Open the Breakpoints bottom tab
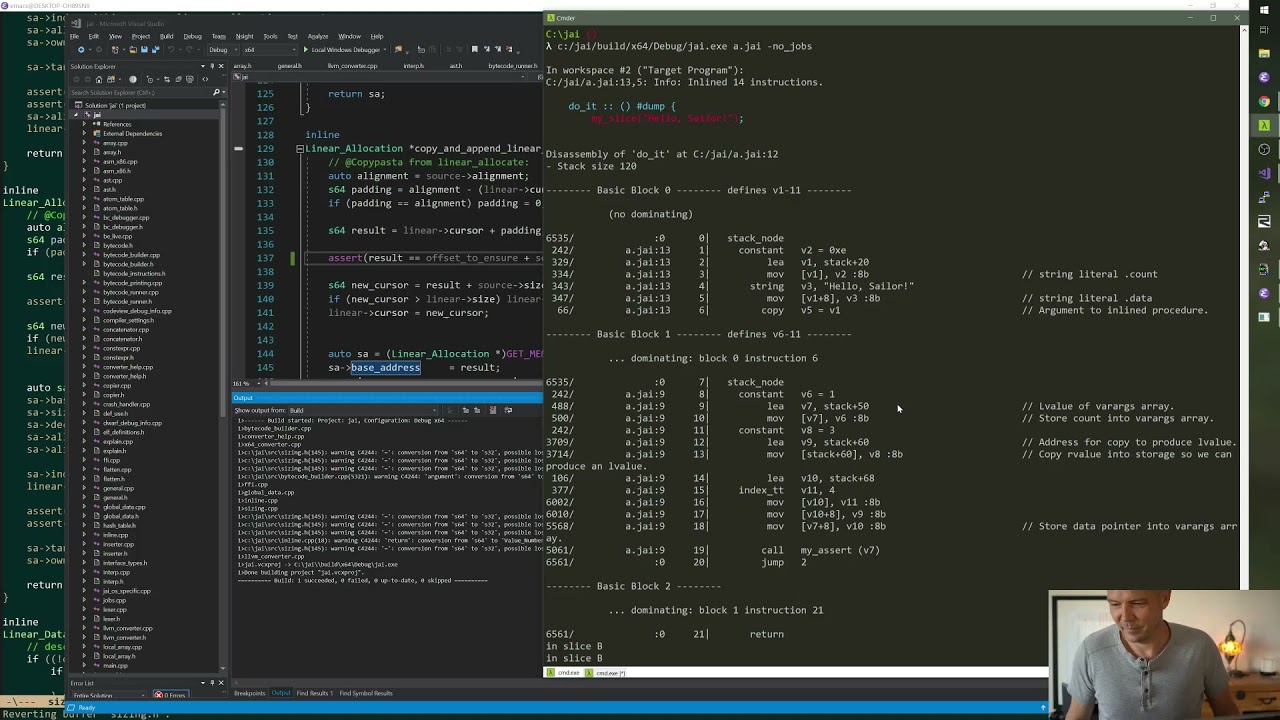 [x=250, y=693]
